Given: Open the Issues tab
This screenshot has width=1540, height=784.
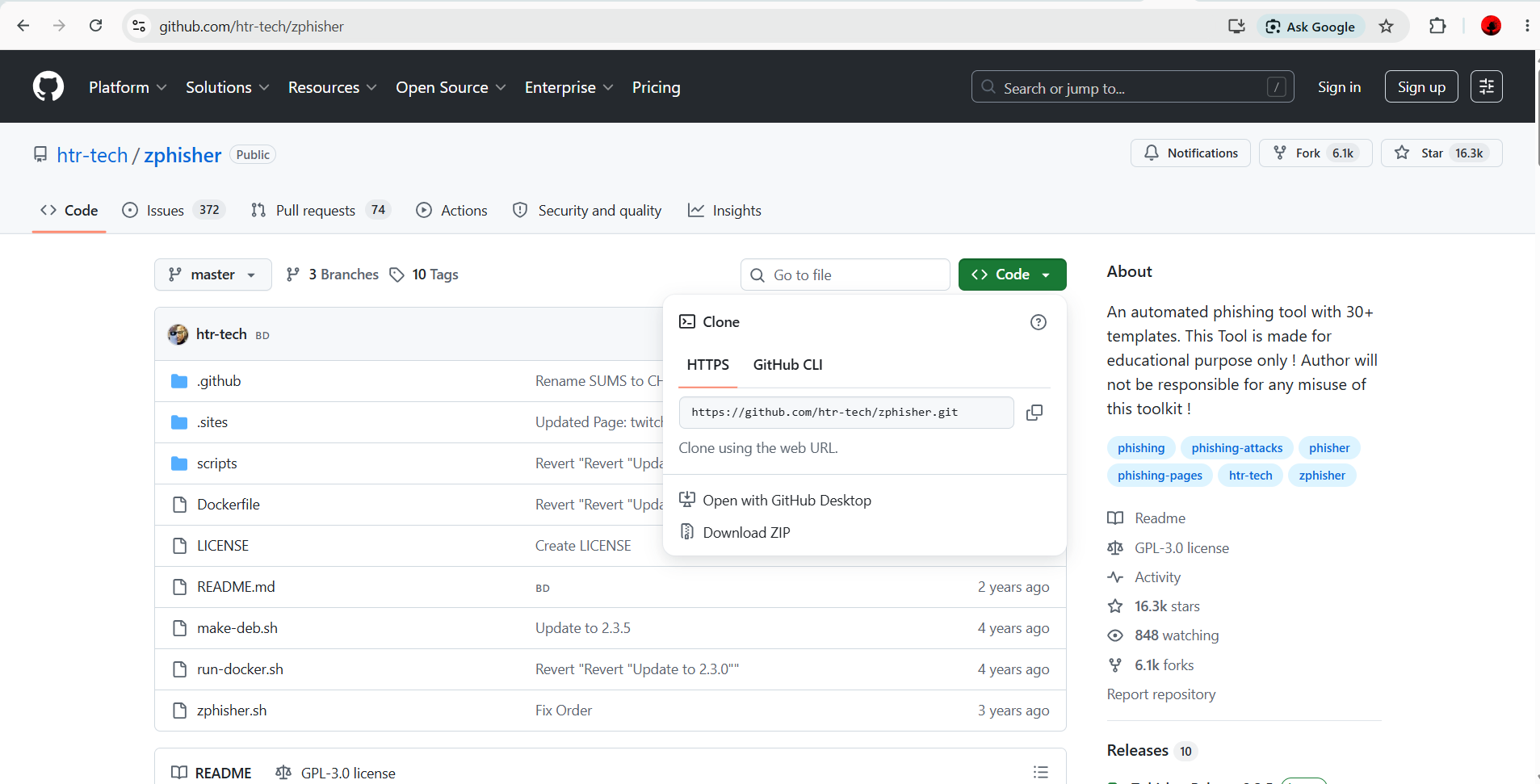Looking at the screenshot, I should coord(173,211).
